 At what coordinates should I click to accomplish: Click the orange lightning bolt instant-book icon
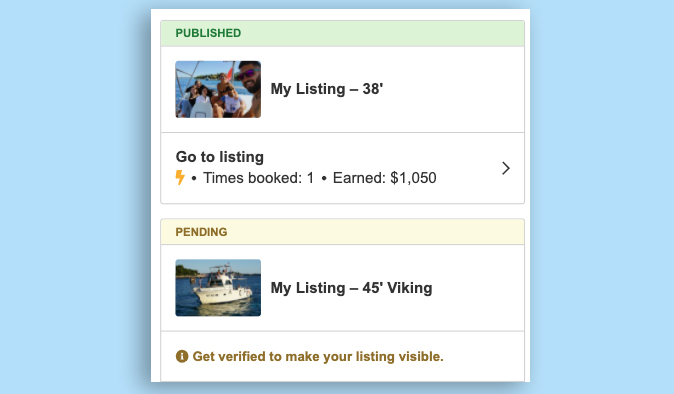click(x=180, y=177)
